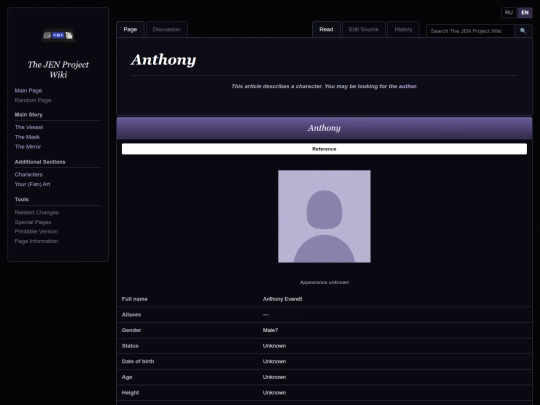Open the Characters section link
Viewport: 540px width, 405px height.
[x=29, y=175]
